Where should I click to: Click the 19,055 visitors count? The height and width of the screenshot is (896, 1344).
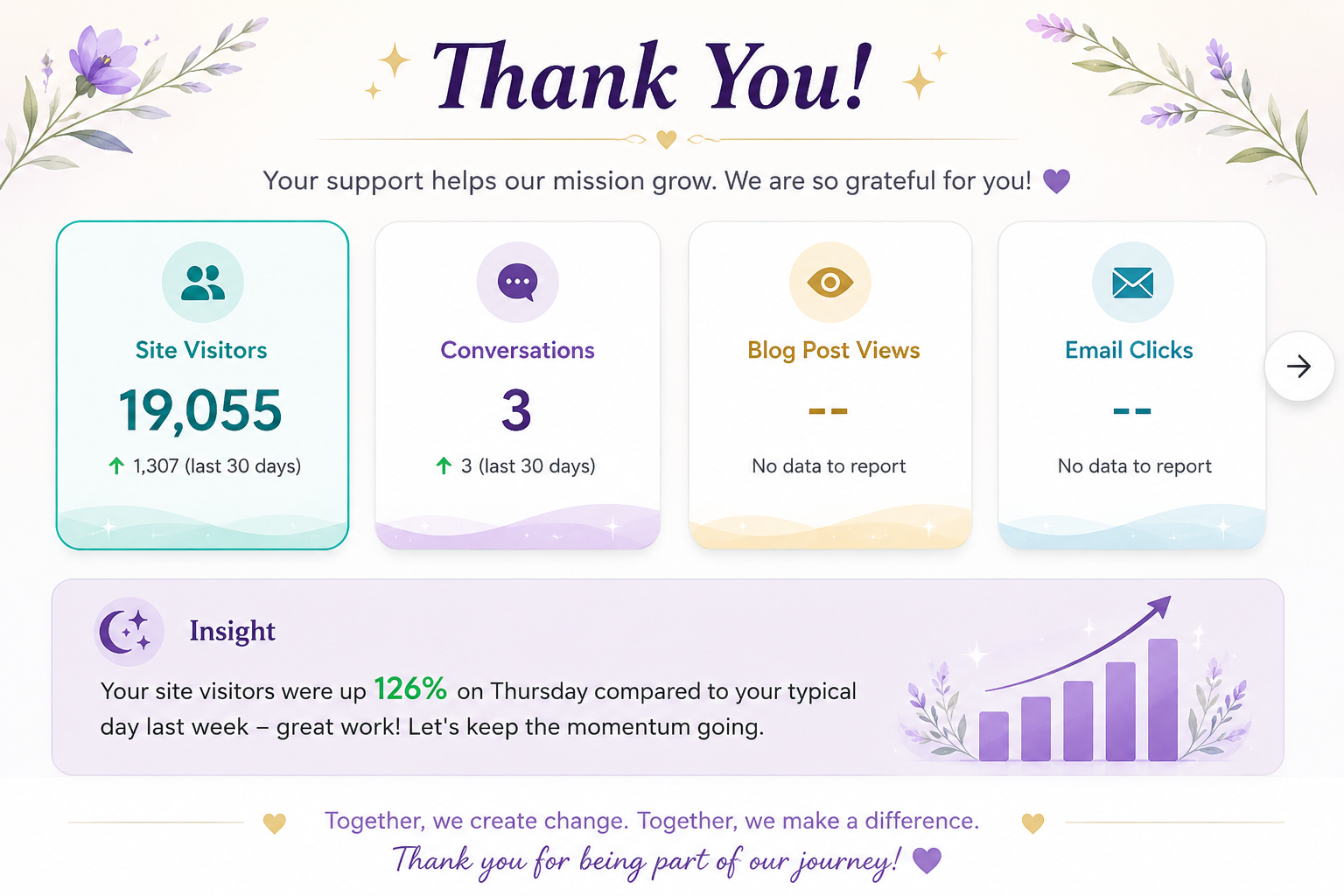(200, 410)
